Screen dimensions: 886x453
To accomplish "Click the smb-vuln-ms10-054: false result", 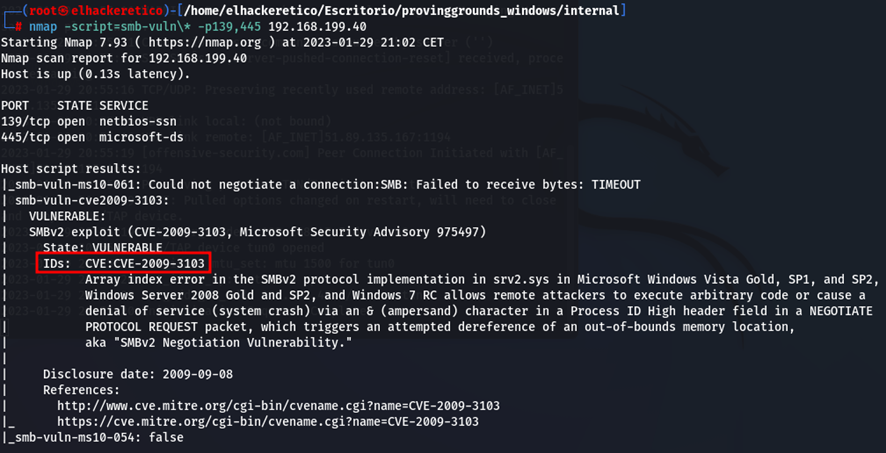I will tap(97, 437).
